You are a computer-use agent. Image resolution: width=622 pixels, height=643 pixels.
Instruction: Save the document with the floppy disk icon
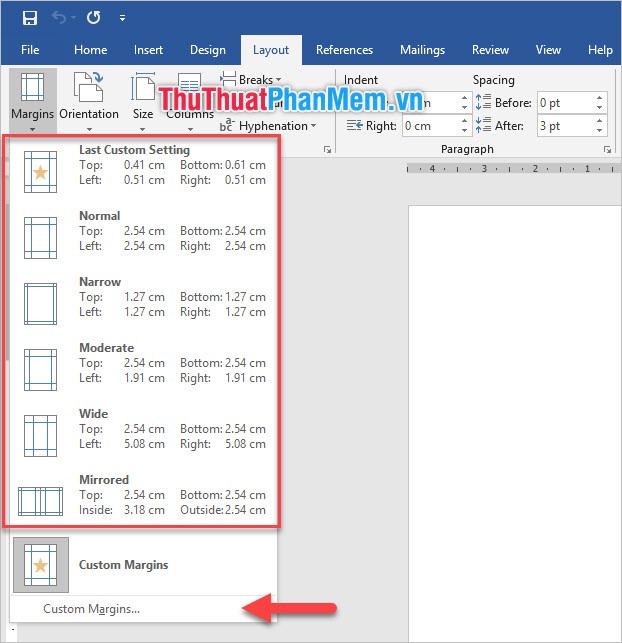coord(30,18)
